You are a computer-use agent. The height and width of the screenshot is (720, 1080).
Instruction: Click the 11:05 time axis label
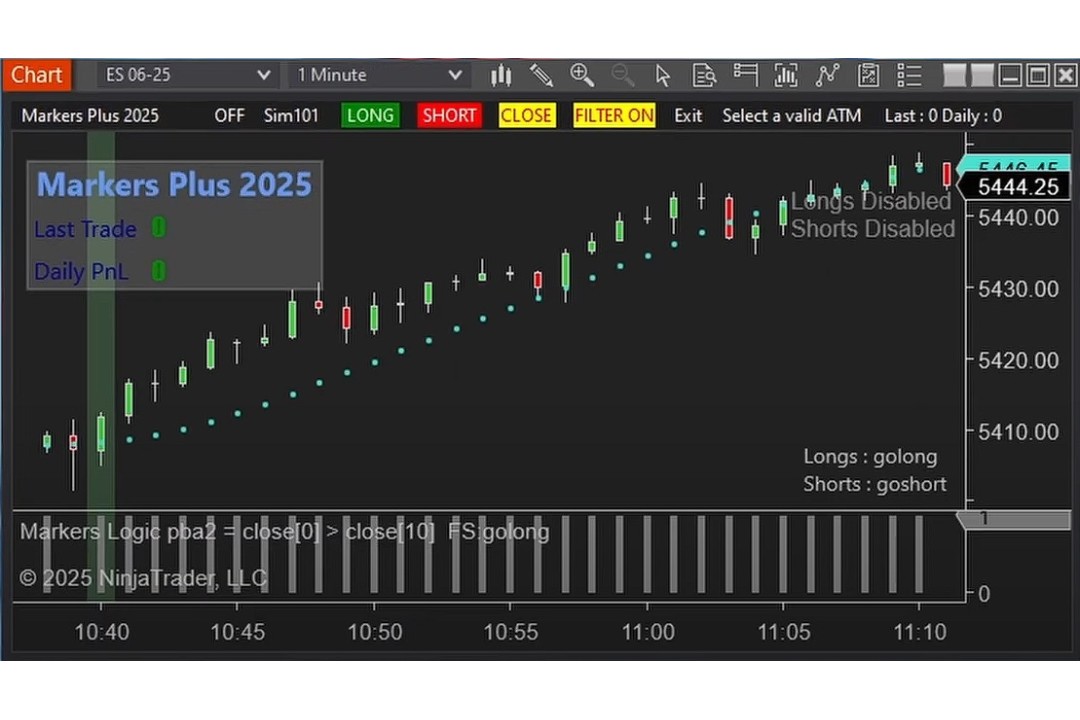point(784,632)
